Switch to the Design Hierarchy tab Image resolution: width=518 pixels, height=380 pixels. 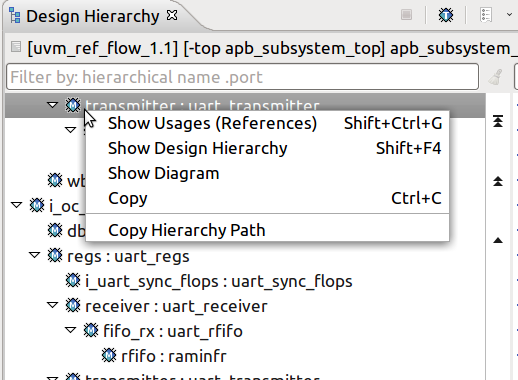click(93, 16)
